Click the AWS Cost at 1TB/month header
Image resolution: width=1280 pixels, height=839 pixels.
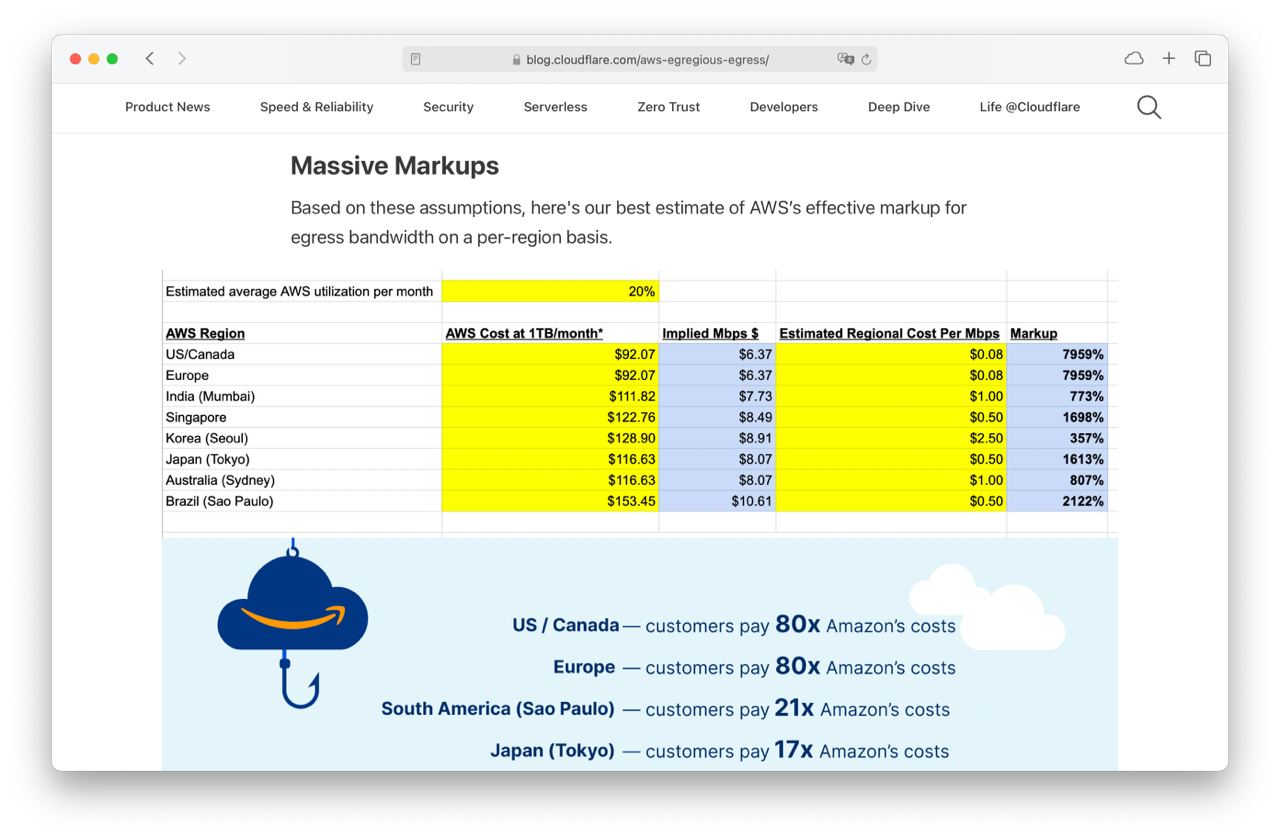[524, 333]
